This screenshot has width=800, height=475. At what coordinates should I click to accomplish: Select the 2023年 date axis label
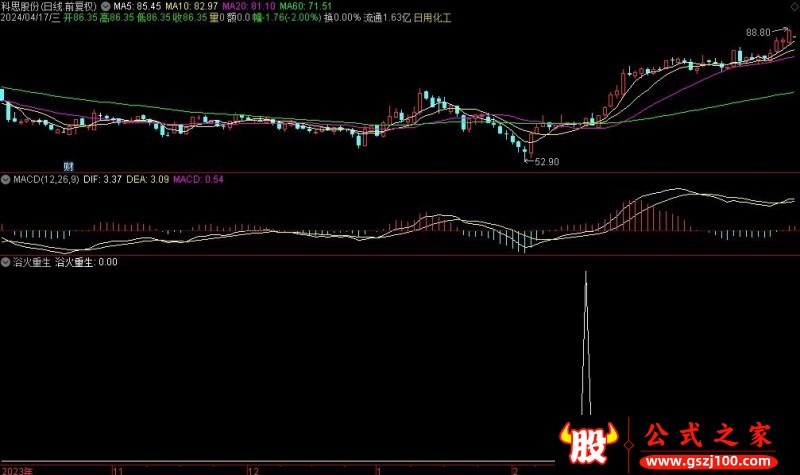17,469
